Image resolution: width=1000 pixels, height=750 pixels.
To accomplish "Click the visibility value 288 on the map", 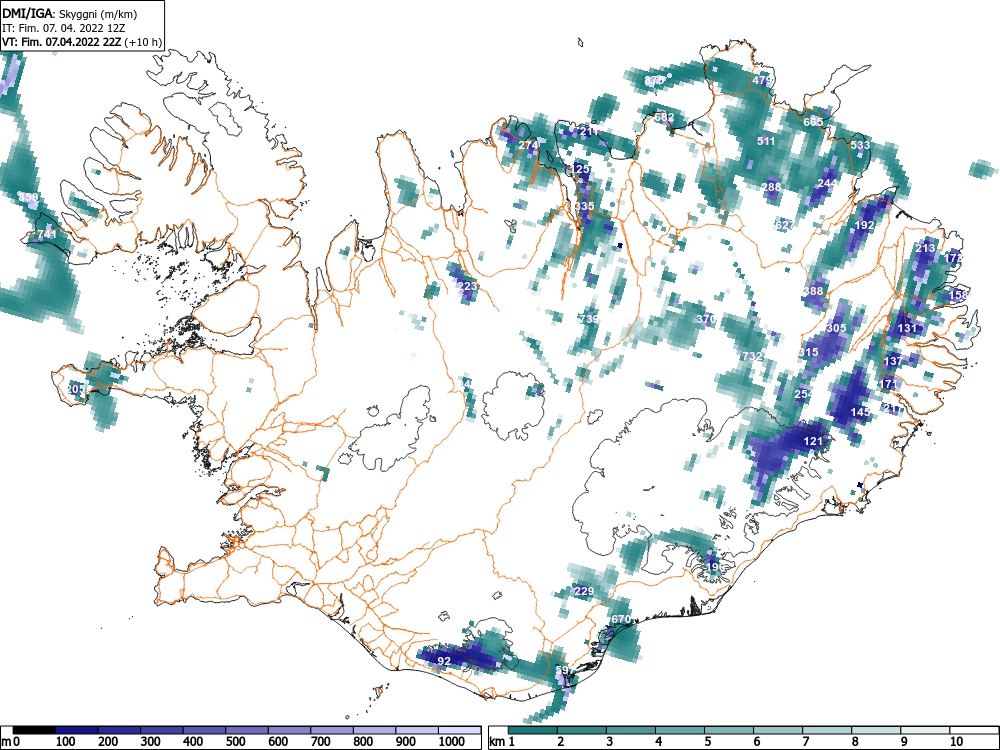I will click(771, 187).
